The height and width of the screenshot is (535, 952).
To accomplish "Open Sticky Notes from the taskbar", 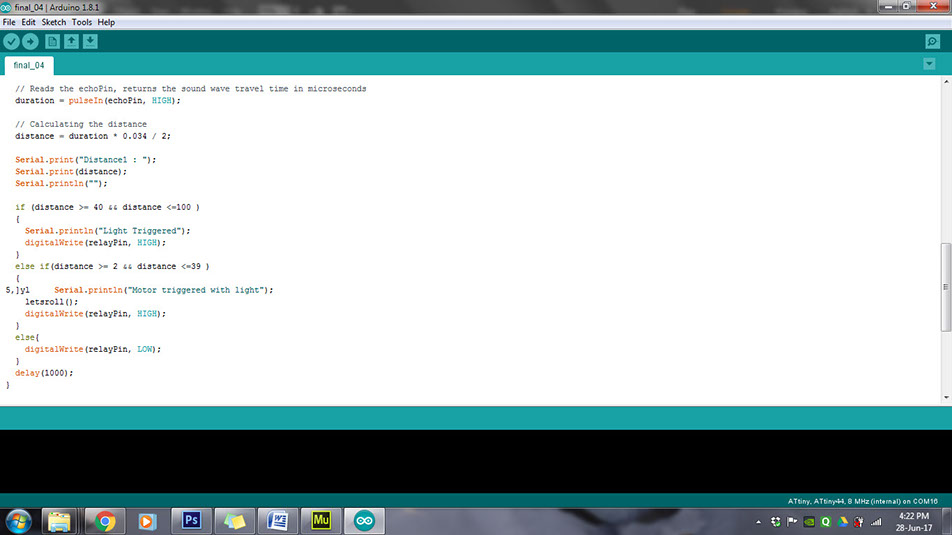I will click(234, 521).
